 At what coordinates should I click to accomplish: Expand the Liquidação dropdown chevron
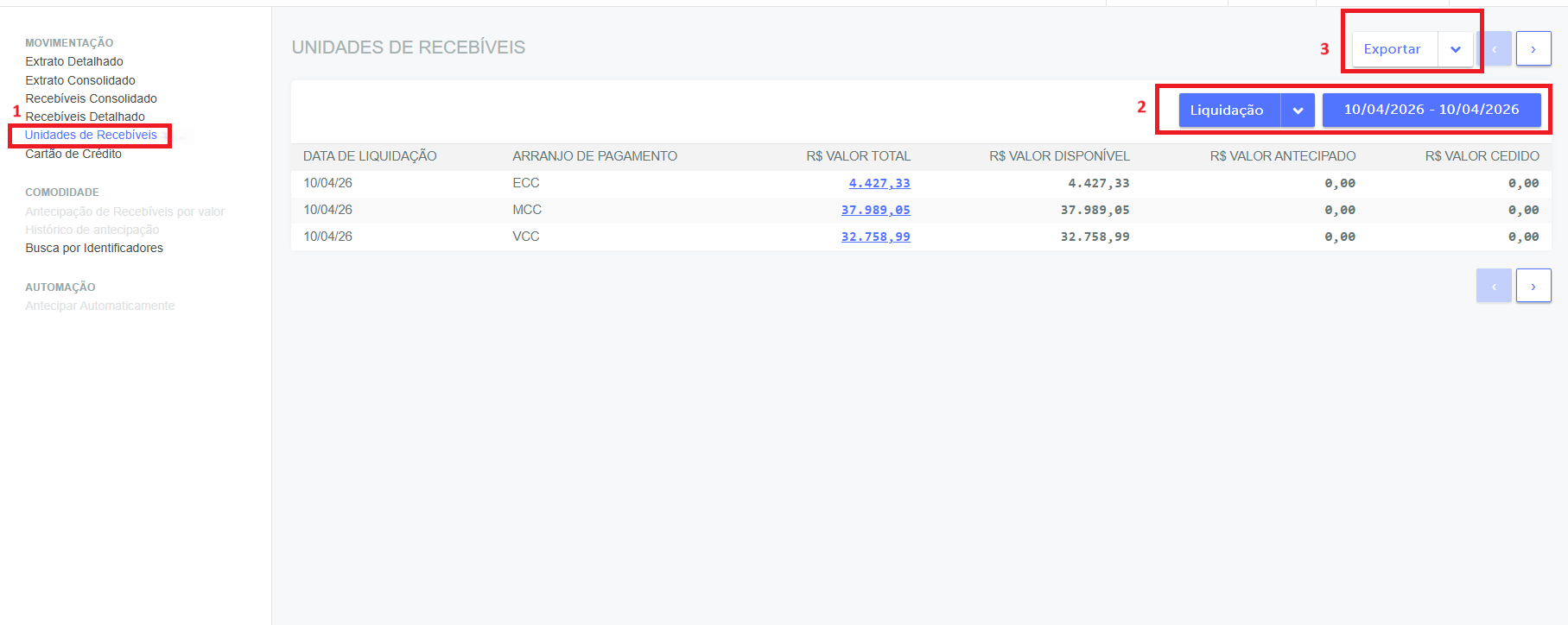(1298, 110)
